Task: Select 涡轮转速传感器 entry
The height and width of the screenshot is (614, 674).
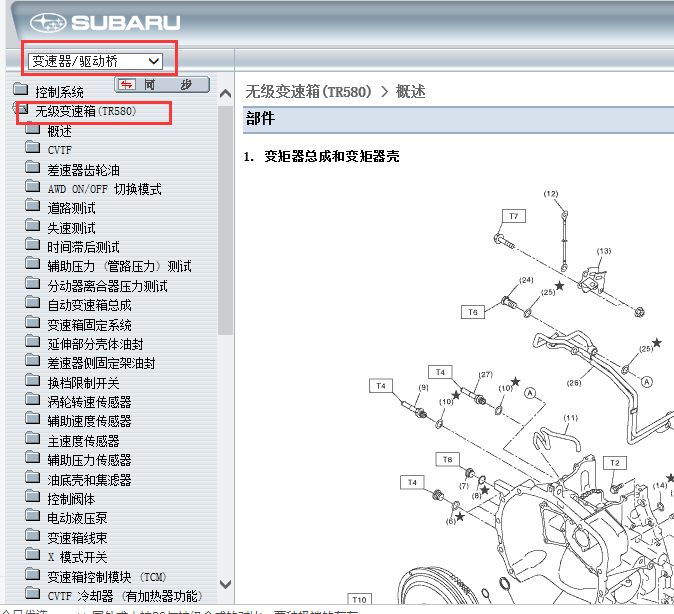Action: click(89, 402)
